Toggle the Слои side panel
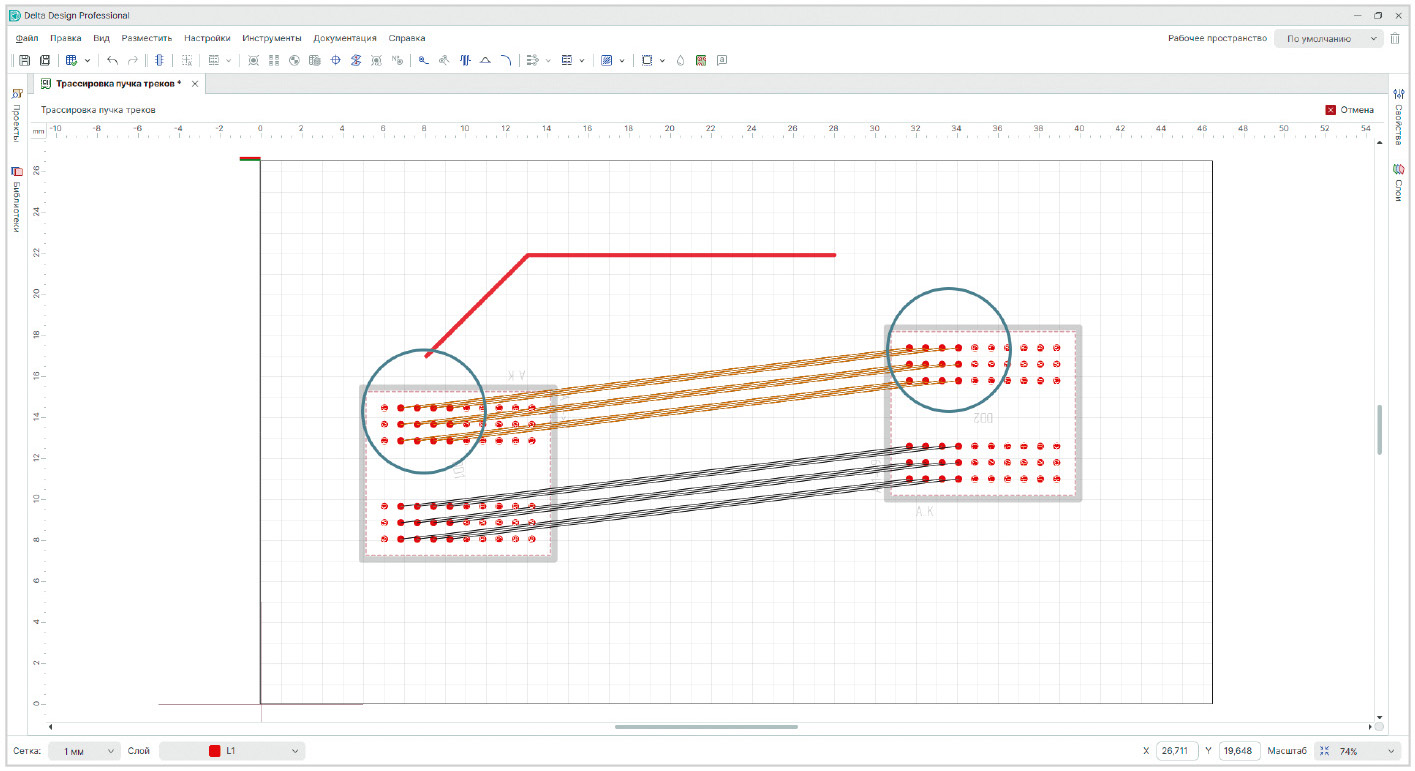 coord(1400,184)
